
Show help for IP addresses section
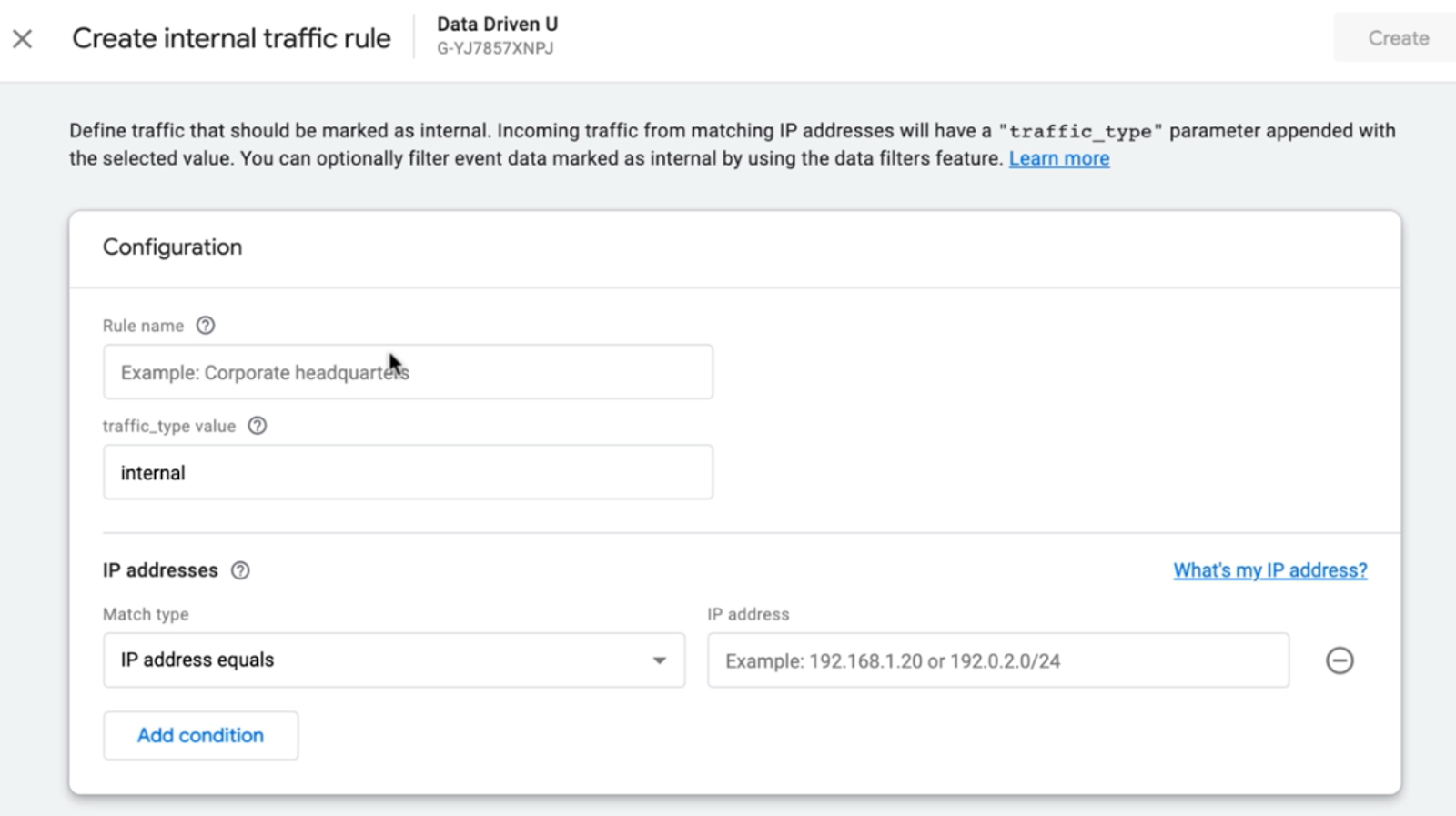240,570
